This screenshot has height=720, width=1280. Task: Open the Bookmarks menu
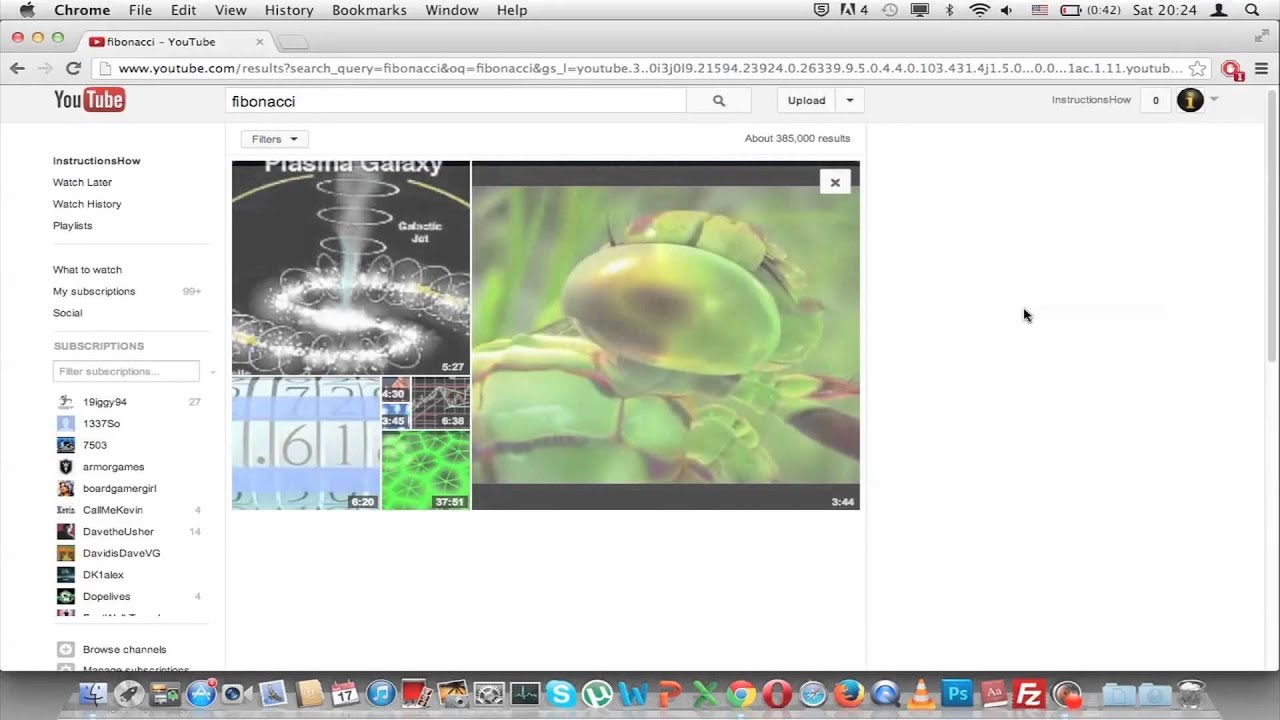(x=369, y=10)
